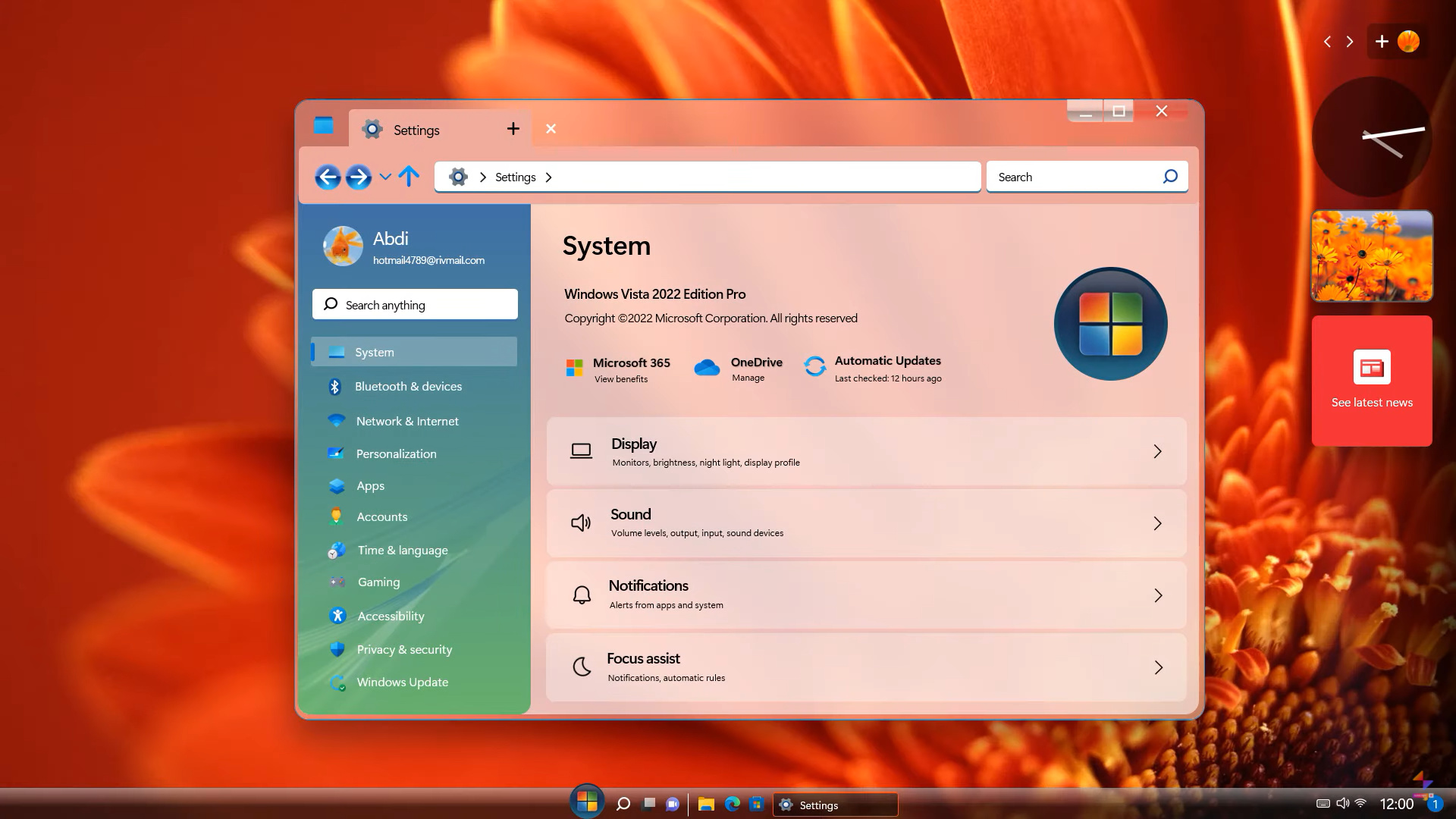
Task: Click the See latest news tile
Action: click(1372, 381)
